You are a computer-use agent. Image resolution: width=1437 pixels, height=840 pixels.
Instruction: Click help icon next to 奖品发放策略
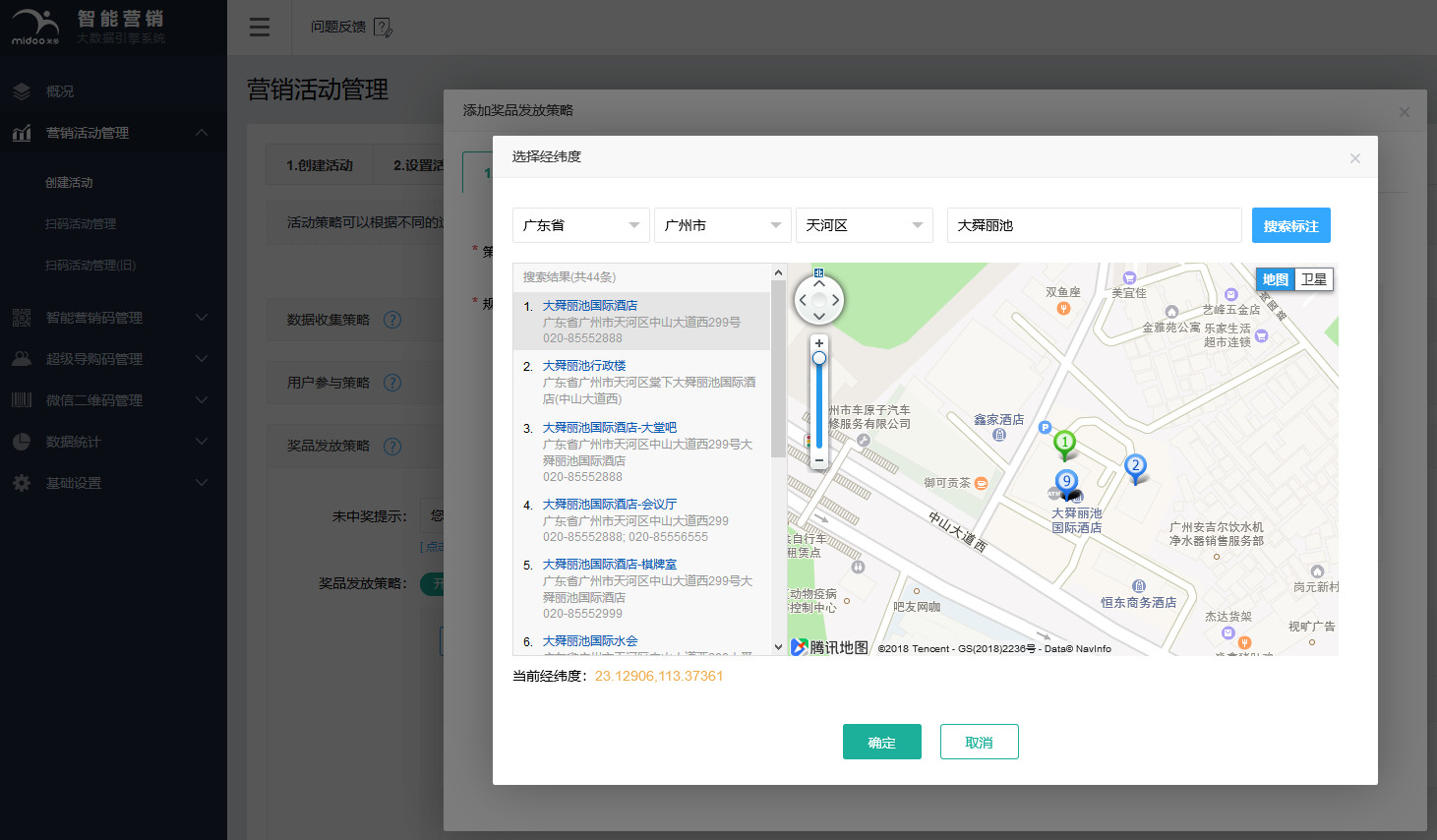392,447
